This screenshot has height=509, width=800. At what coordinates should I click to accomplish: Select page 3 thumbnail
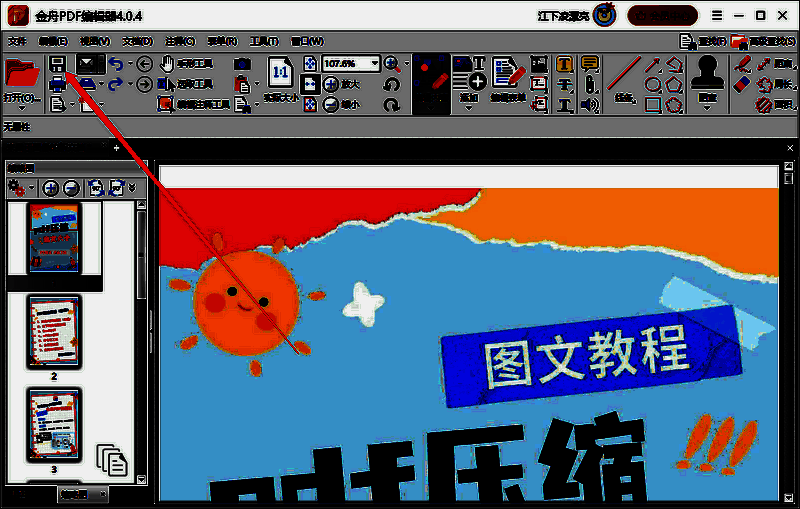(x=54, y=425)
